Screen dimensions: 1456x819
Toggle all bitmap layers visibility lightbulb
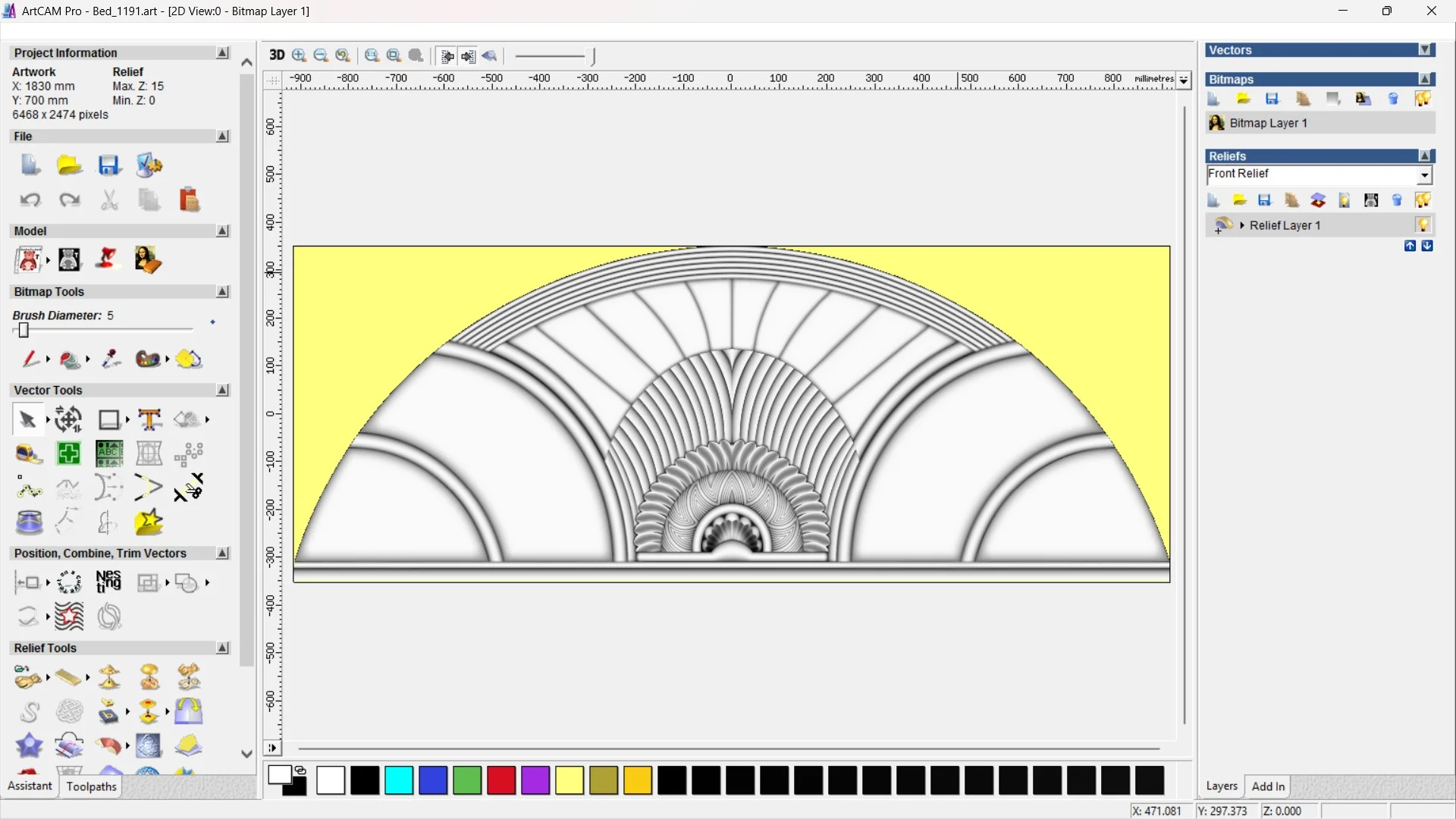tap(1423, 99)
